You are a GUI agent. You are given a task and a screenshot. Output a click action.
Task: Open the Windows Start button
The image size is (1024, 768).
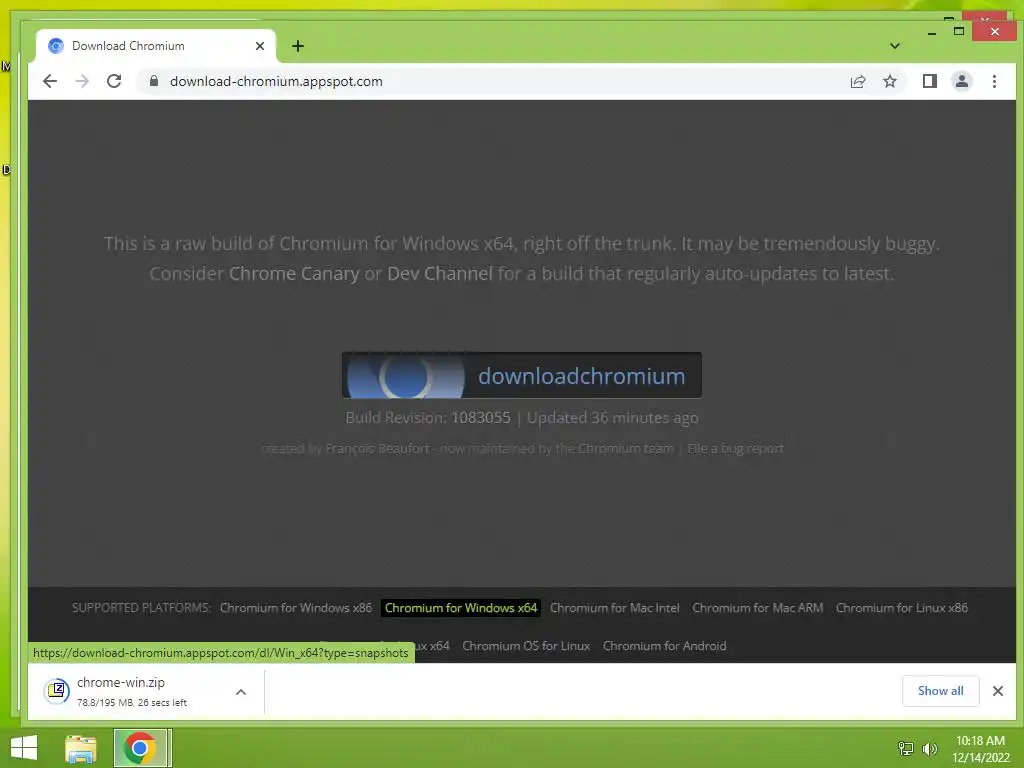[x=24, y=748]
